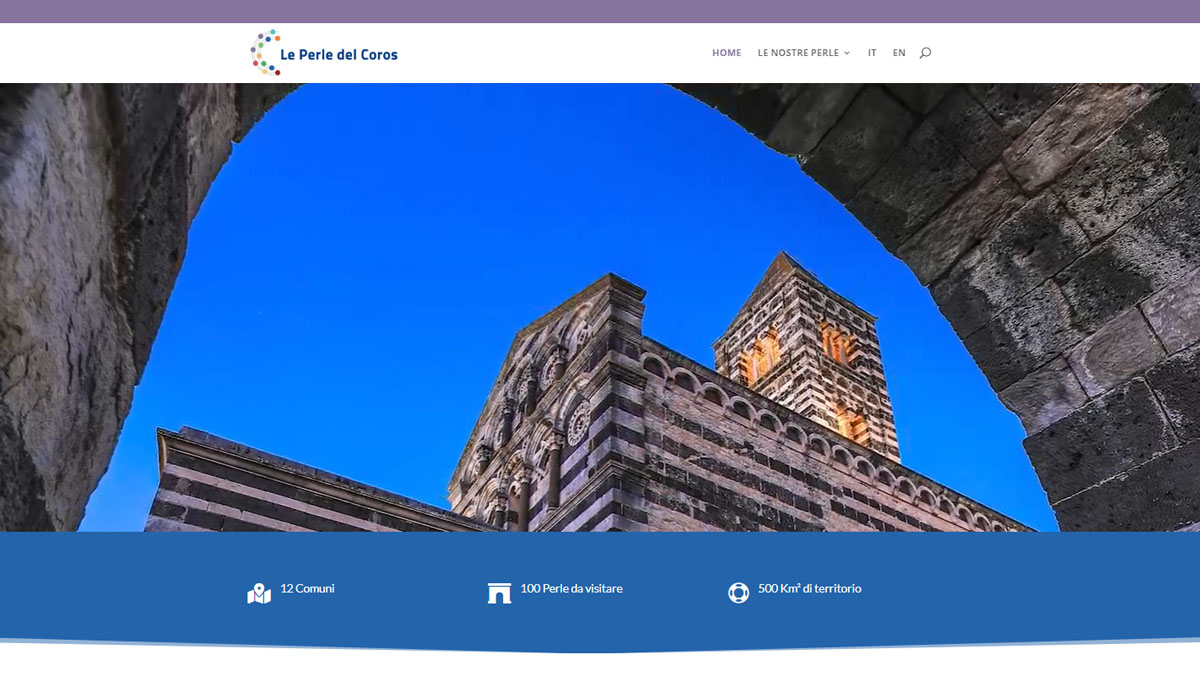Screen dimensions: 1200x675
Task: Switch language to EN
Action: [x=899, y=53]
